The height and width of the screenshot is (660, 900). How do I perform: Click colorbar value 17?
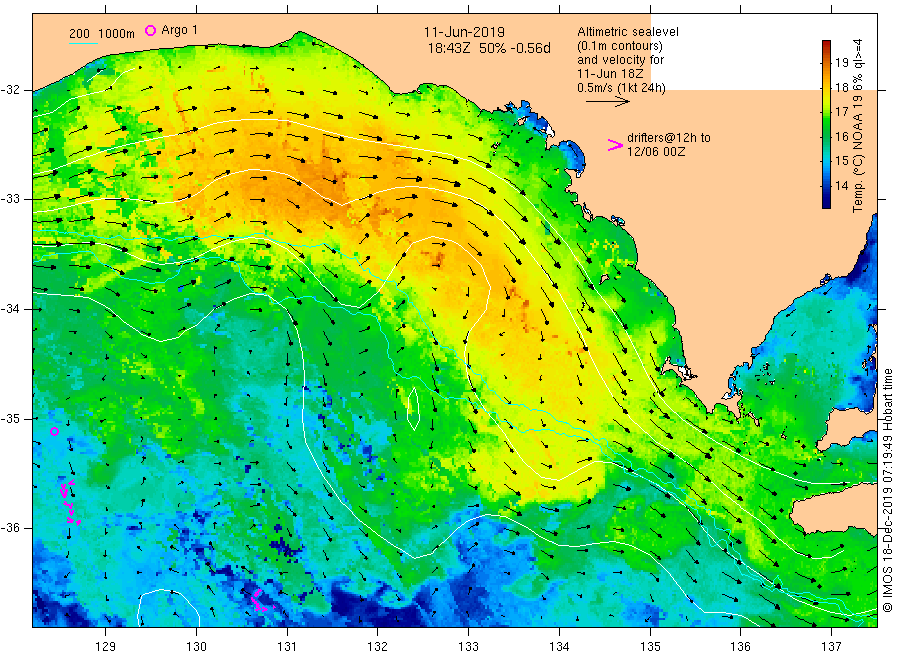(x=841, y=112)
